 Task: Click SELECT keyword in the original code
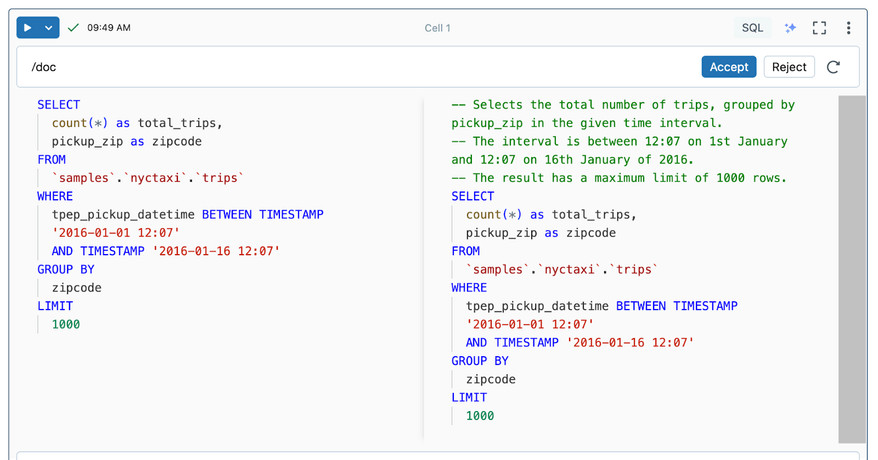[59, 104]
